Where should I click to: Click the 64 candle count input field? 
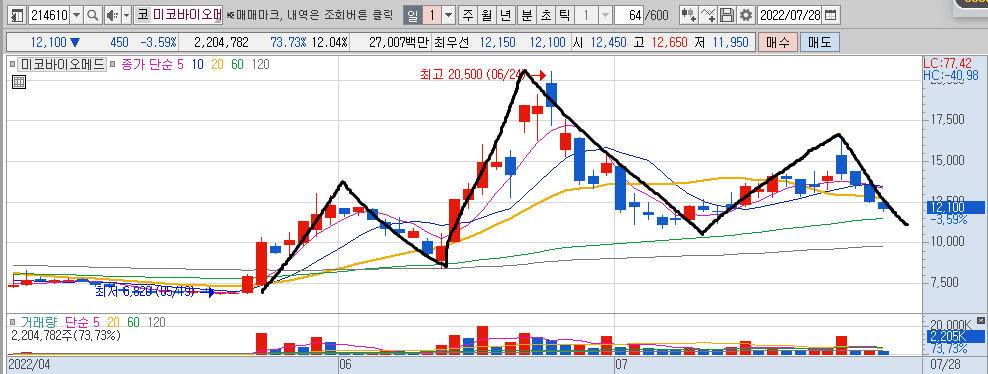click(x=634, y=15)
